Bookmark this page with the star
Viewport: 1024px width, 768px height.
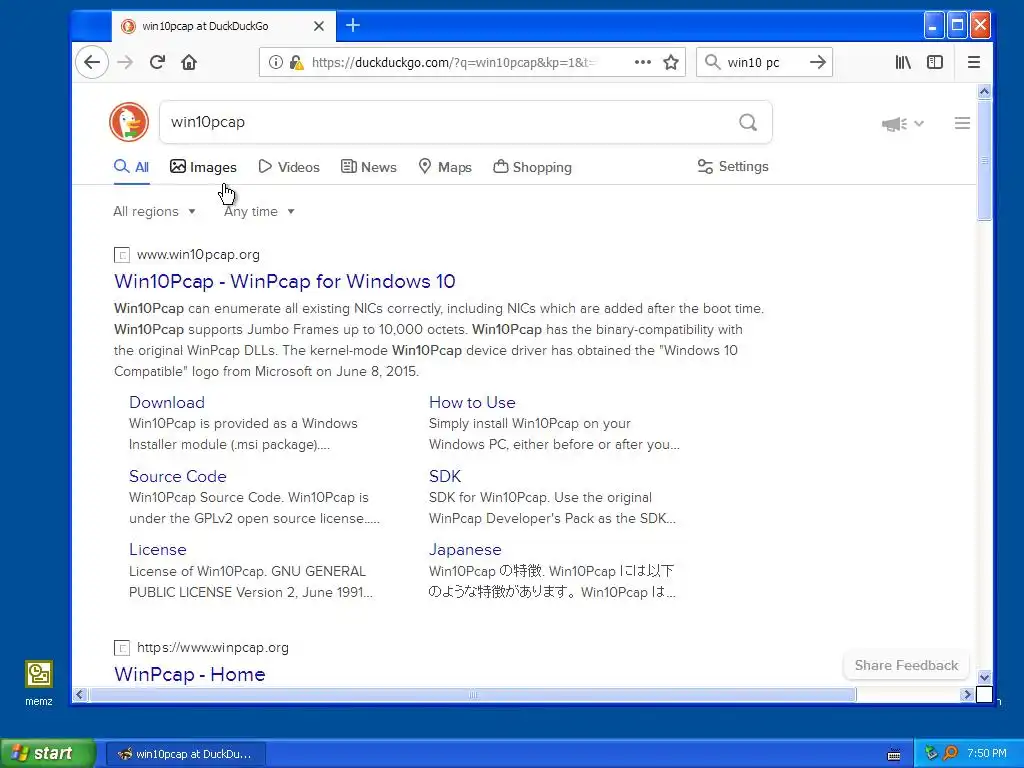click(x=671, y=62)
